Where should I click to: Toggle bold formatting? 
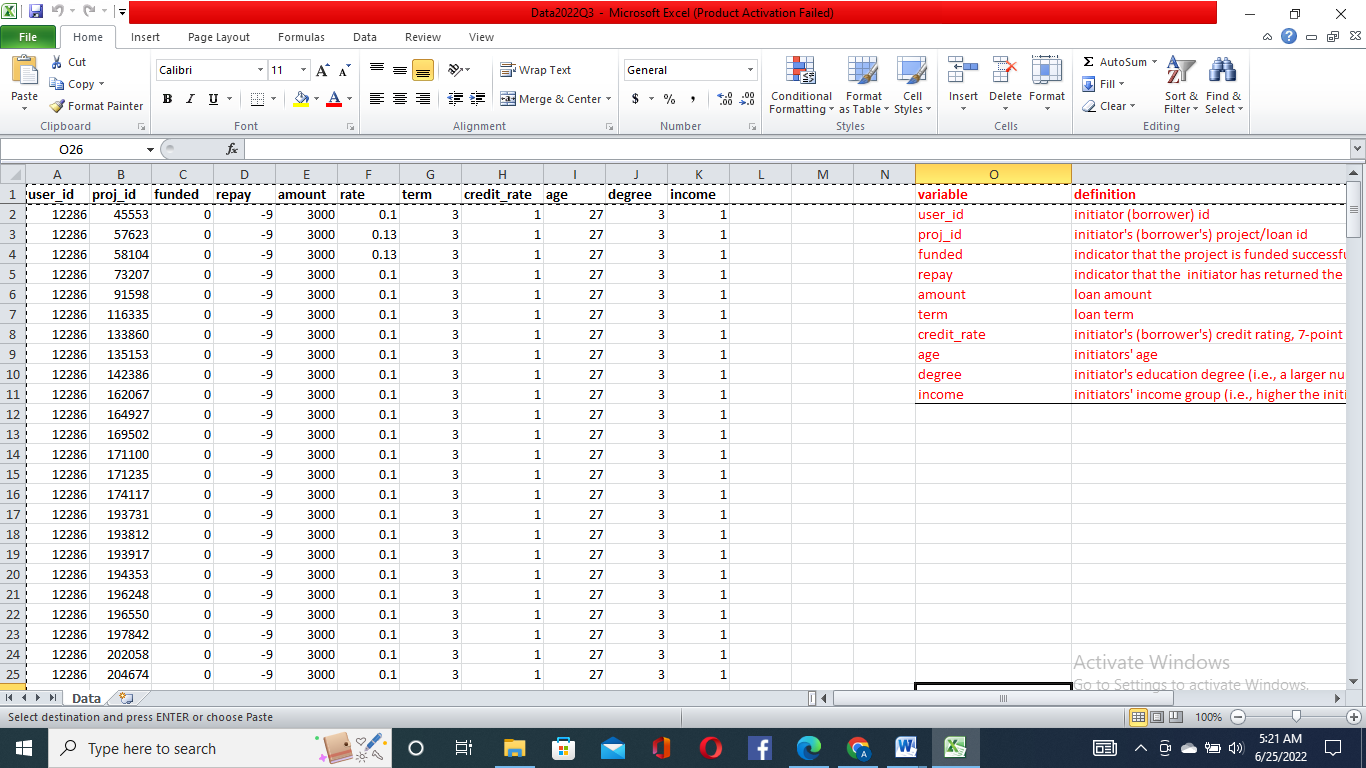pyautogui.click(x=167, y=100)
